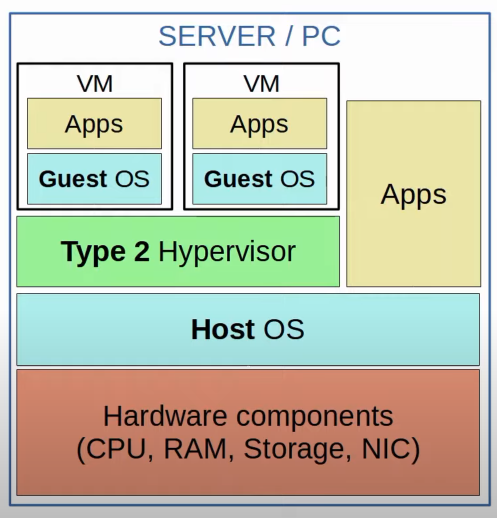Select the right Guest OS block
Viewport: 497px width, 518px height.
pos(260,179)
